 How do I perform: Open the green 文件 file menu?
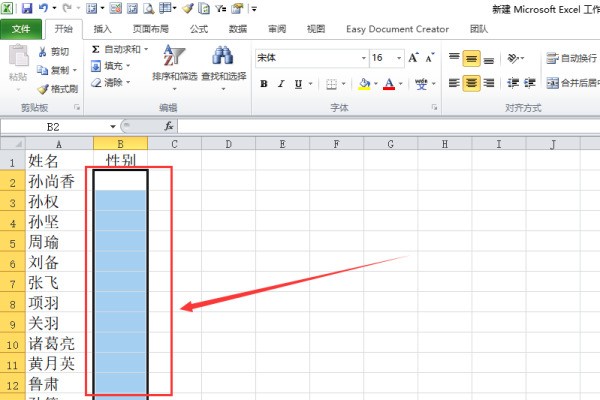21,29
